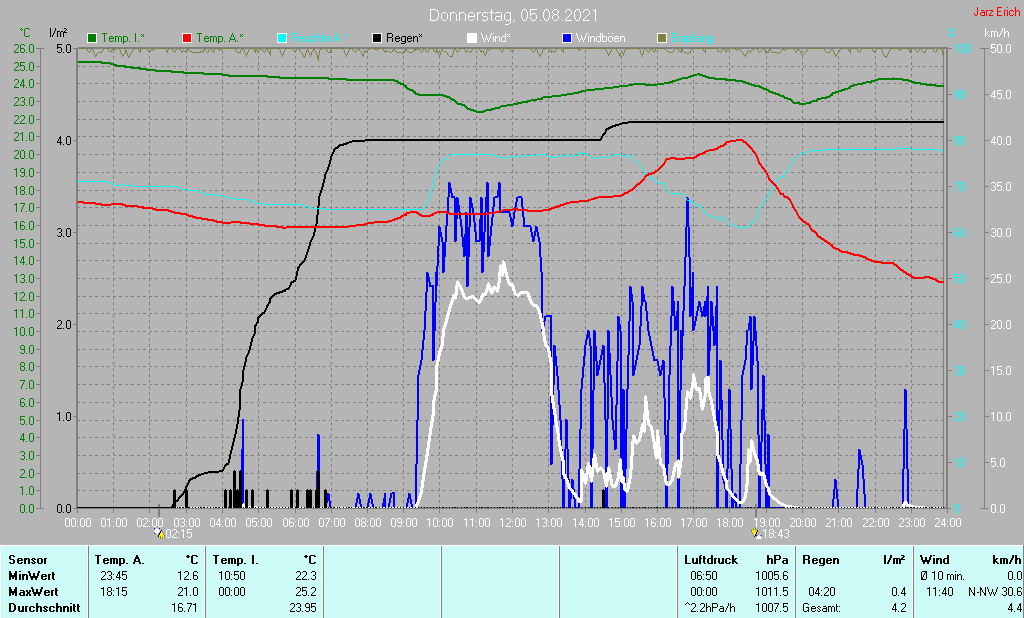Click the maximum outdoor temperature value 21.0
The image size is (1024, 618).
click(187, 592)
